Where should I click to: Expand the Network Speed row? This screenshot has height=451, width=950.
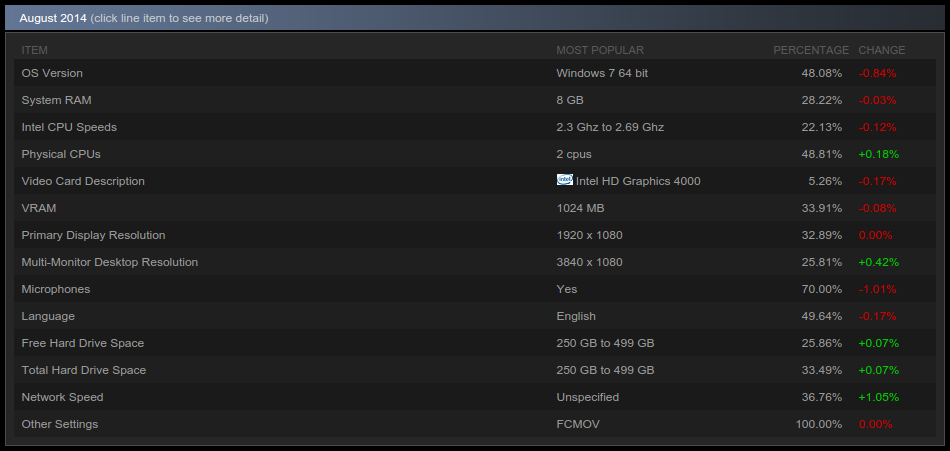474,397
